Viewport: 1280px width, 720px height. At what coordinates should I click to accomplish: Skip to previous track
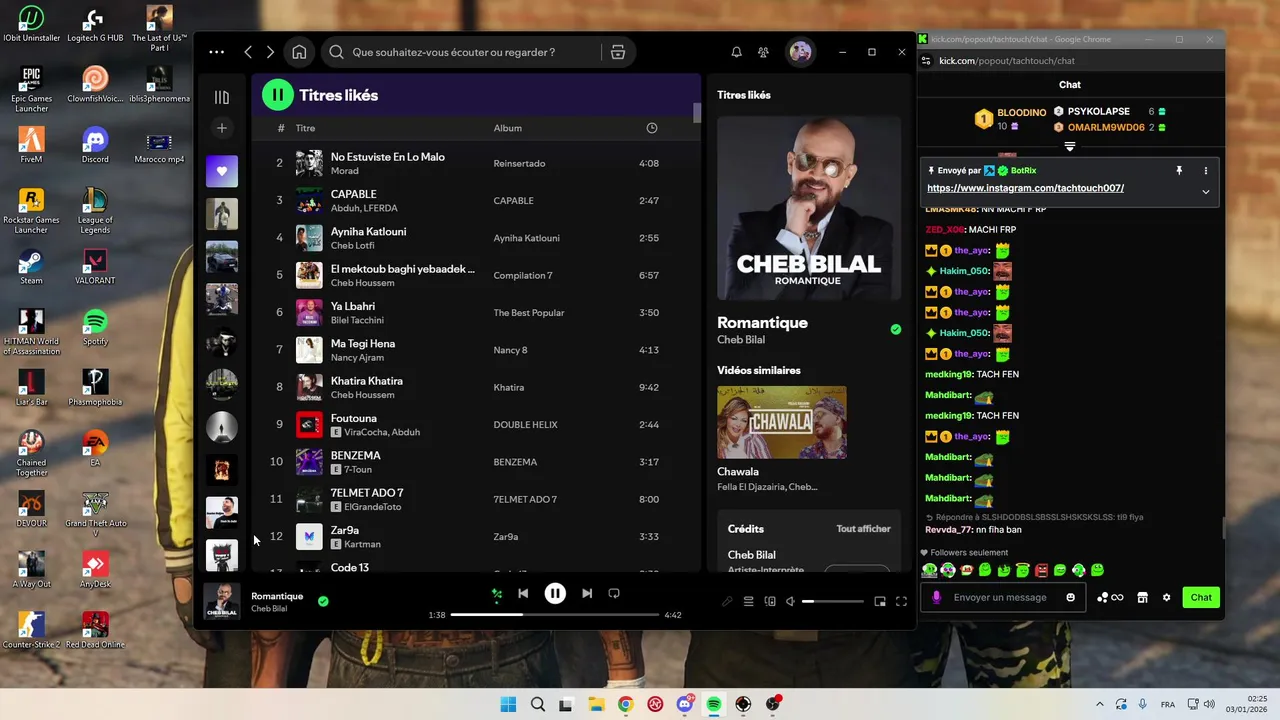pyautogui.click(x=523, y=593)
